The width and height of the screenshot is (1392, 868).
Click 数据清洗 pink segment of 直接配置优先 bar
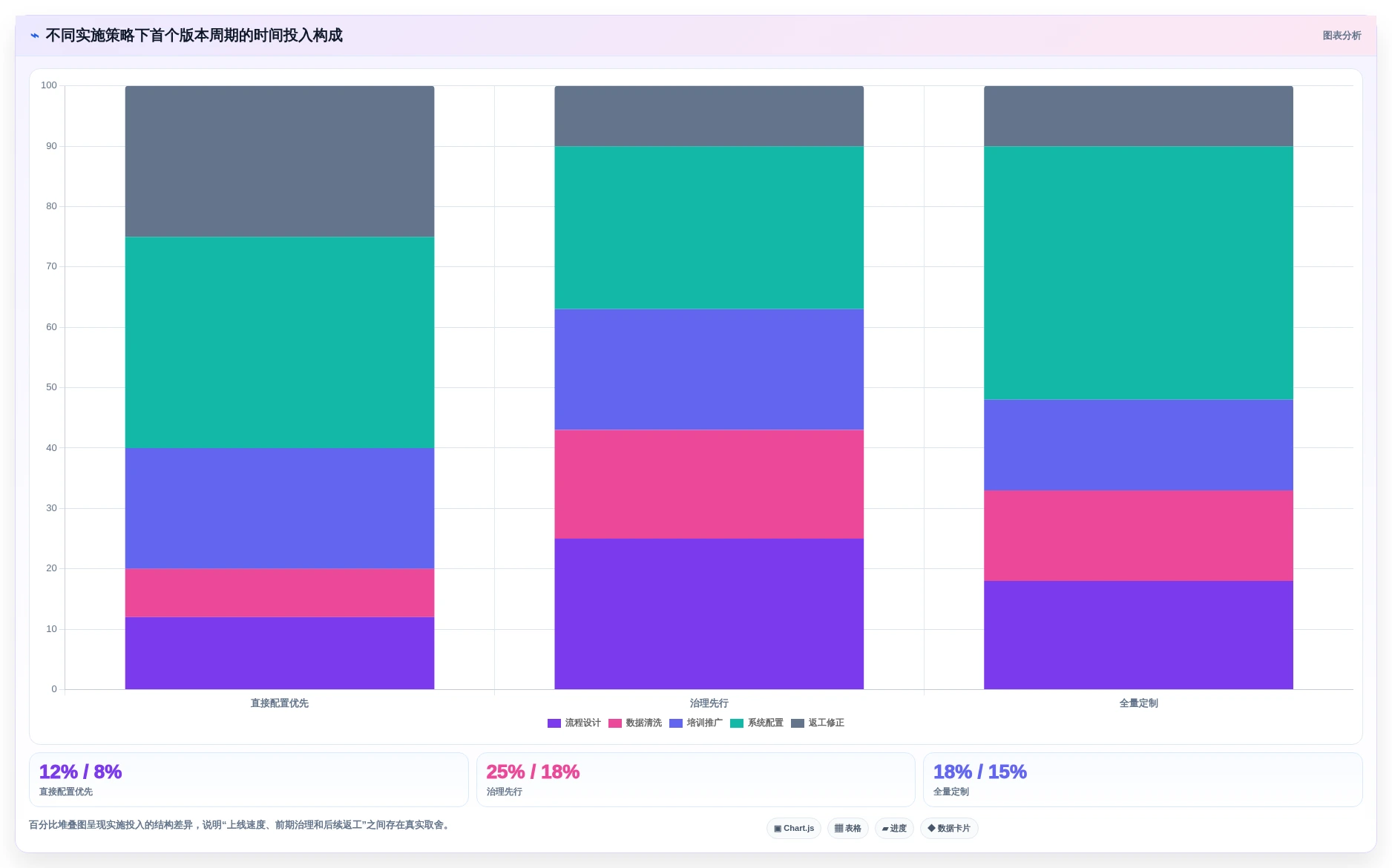pyautogui.click(x=280, y=593)
